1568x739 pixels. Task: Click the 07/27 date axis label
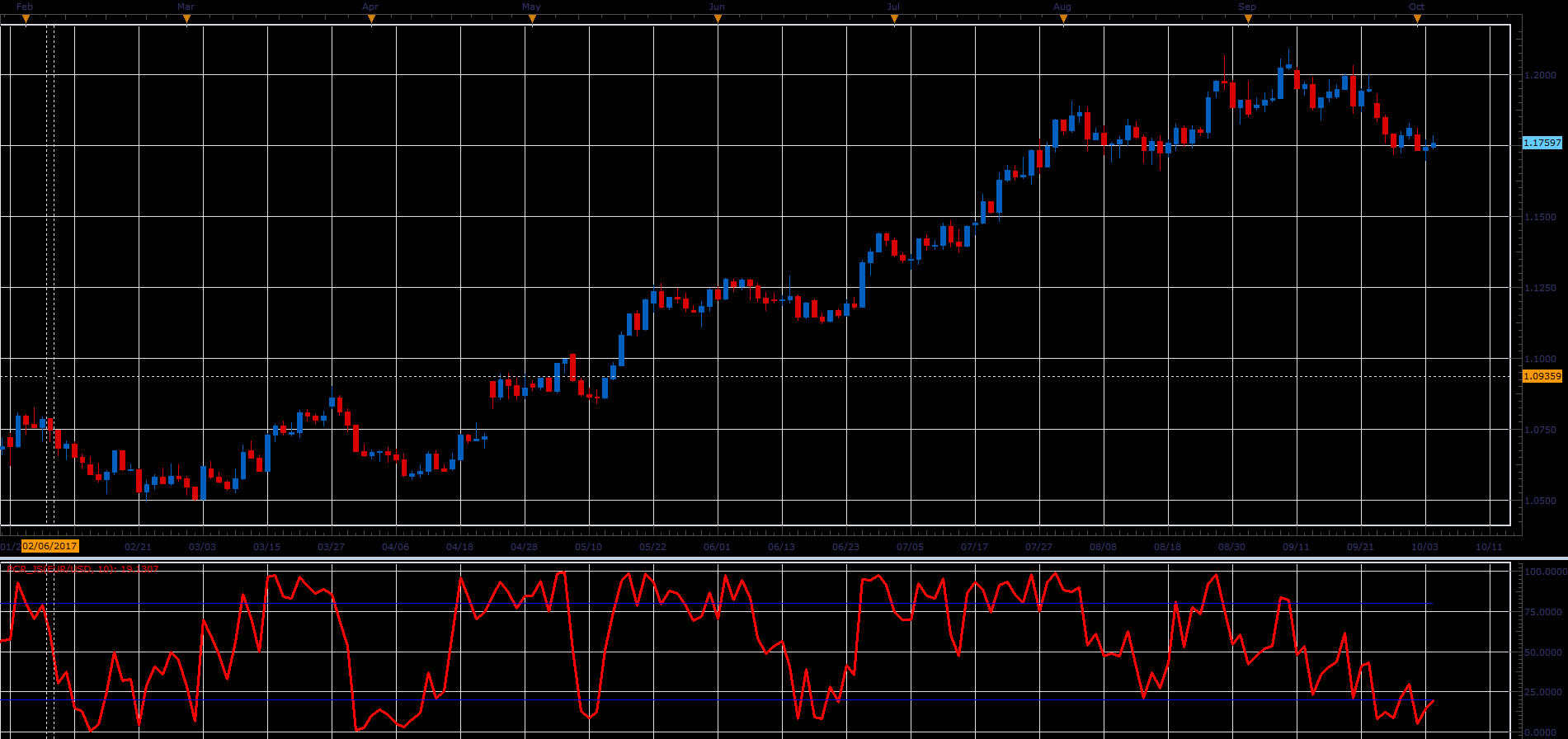coord(1038,547)
